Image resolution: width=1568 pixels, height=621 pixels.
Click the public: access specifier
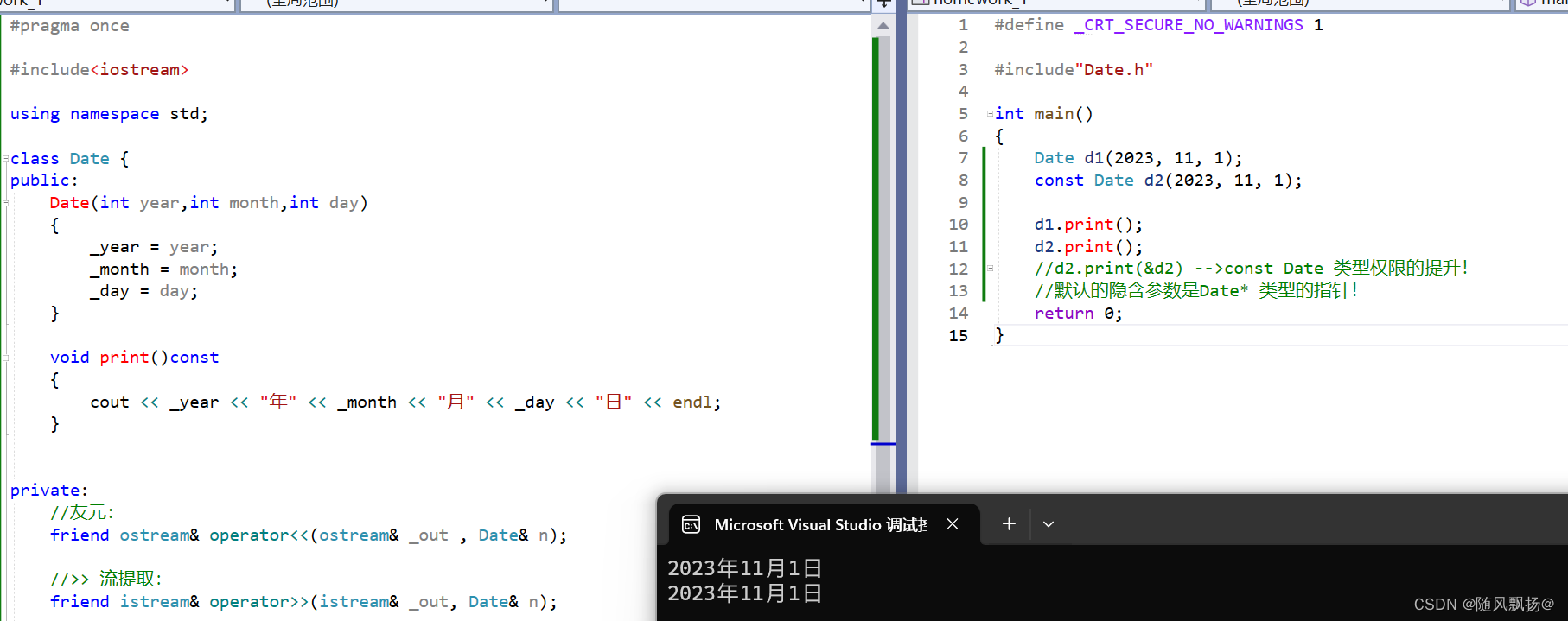tap(44, 181)
